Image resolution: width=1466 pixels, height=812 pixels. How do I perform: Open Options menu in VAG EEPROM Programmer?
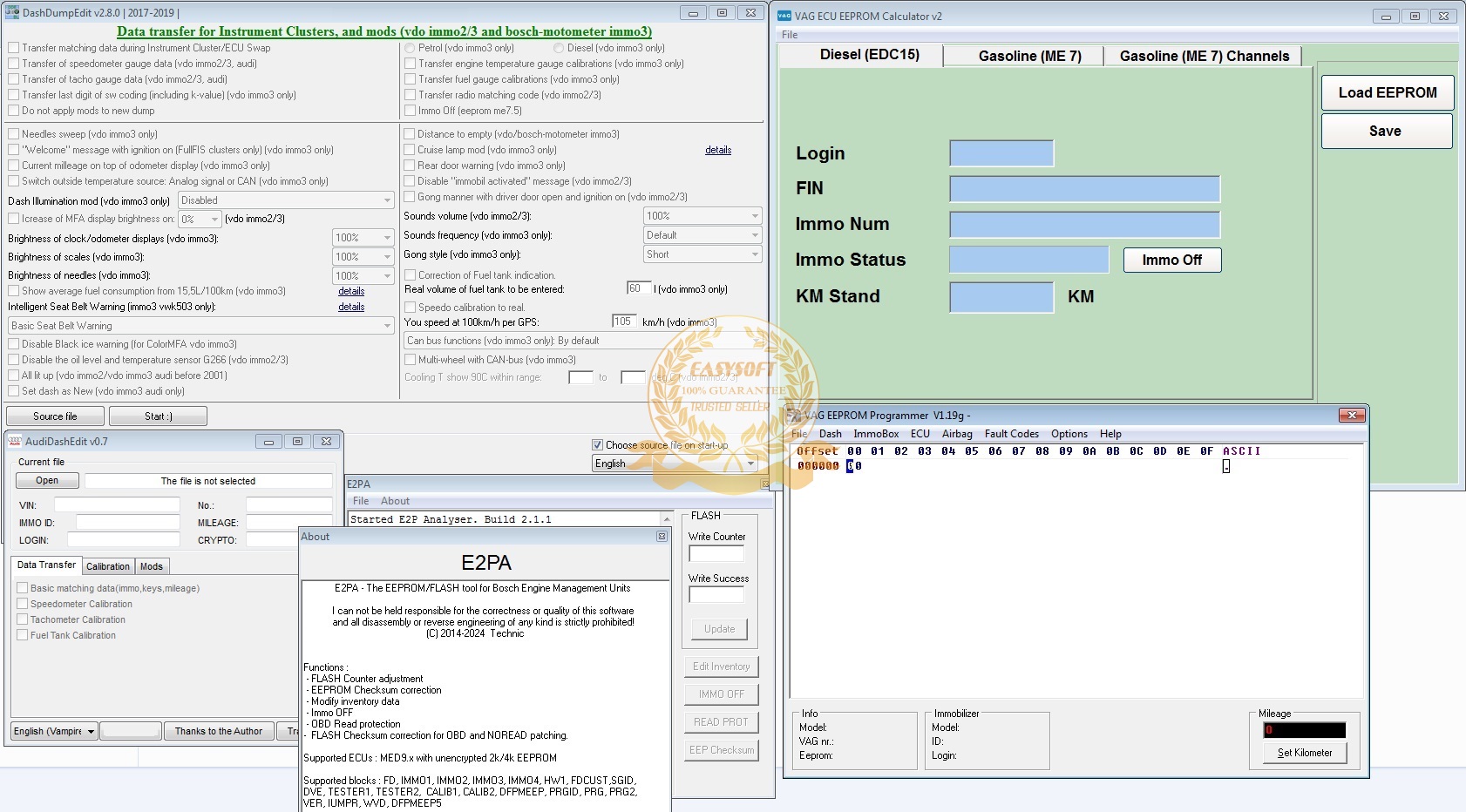click(x=1069, y=434)
